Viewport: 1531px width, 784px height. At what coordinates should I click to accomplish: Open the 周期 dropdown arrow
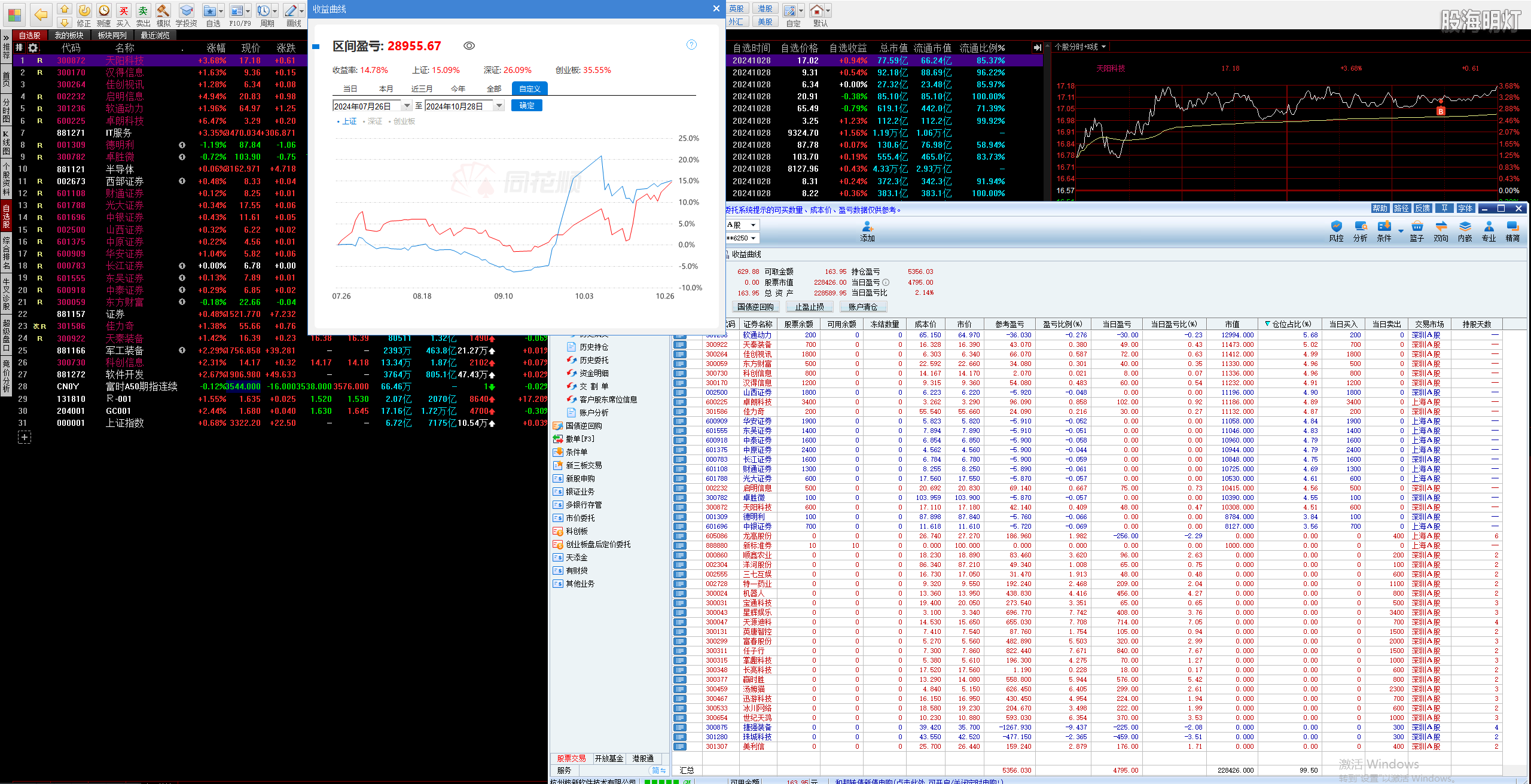[275, 11]
